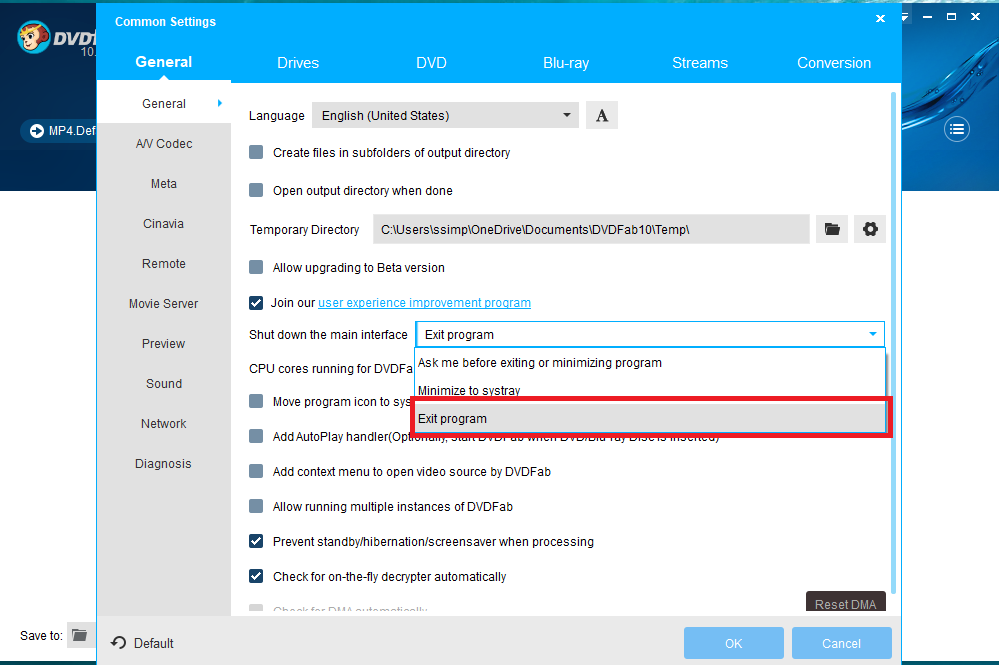
Task: Choose Ask me before exiting or minimizing
Action: [650, 362]
